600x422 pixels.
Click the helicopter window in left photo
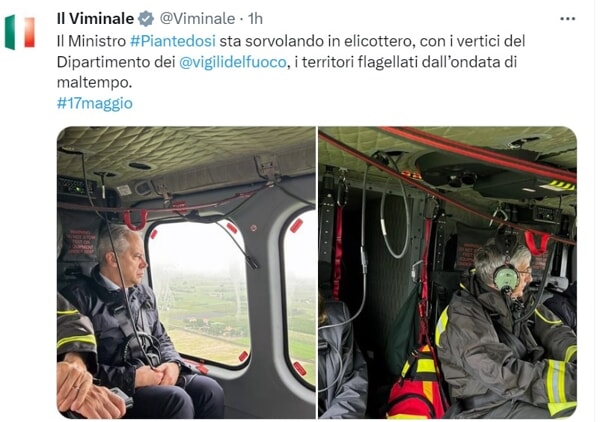coord(199,293)
